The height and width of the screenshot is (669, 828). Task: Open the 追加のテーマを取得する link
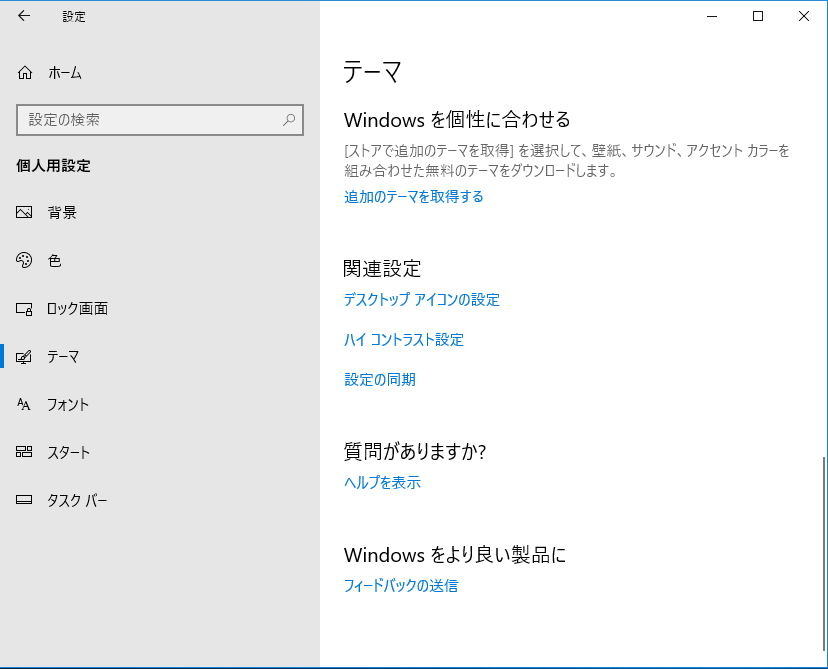(412, 197)
